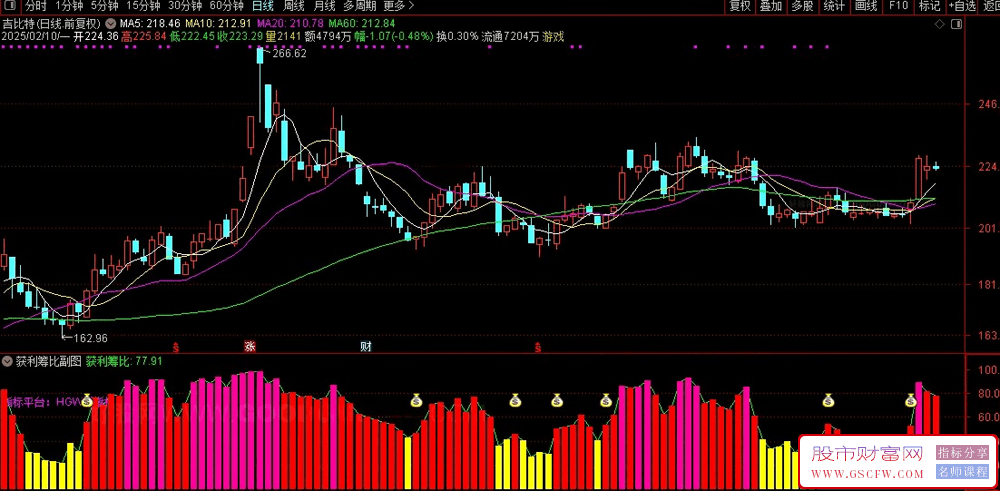
Task: Click the 复权 adjustment button
Action: (x=740, y=6)
